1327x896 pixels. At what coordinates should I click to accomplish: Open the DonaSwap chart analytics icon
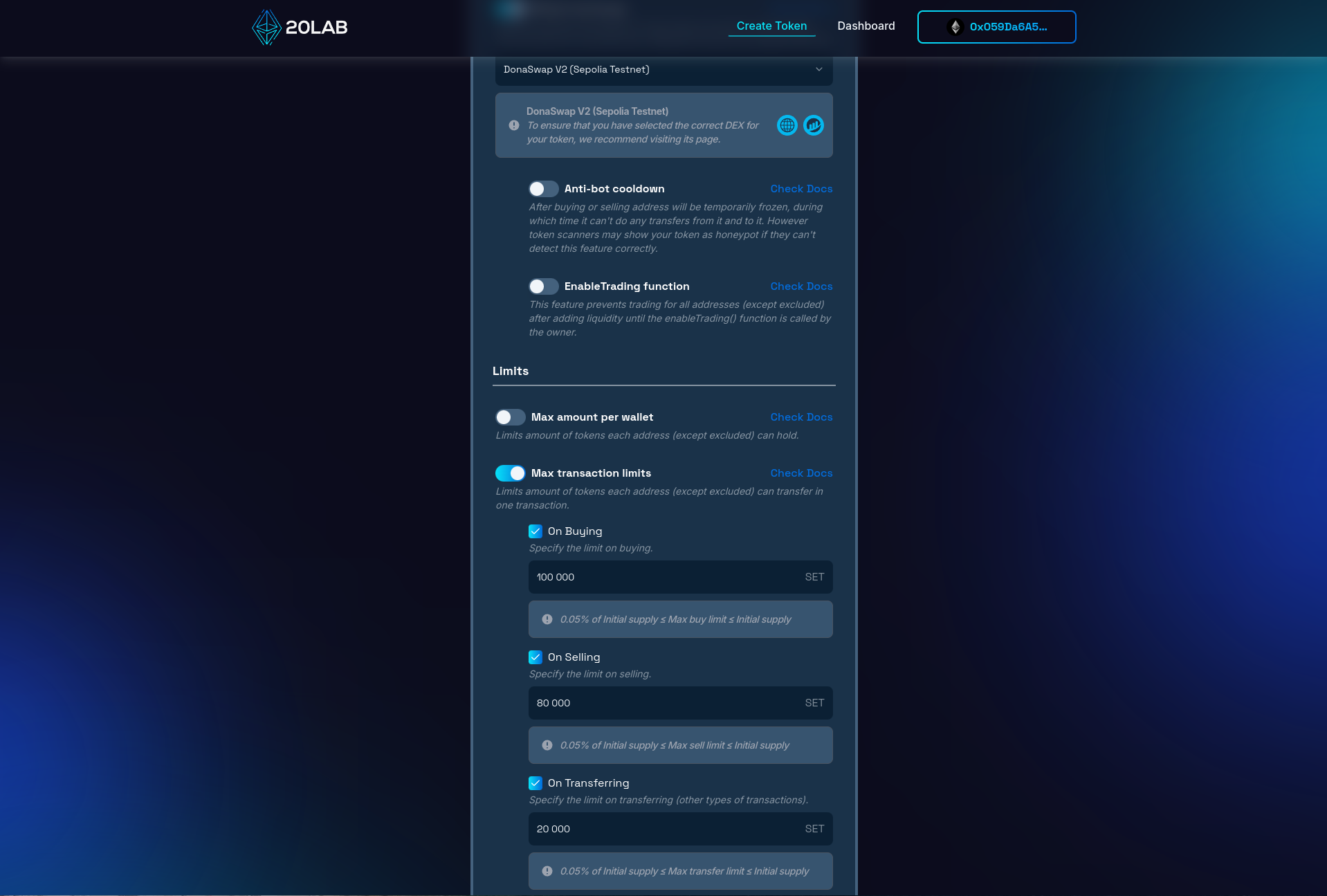point(814,125)
